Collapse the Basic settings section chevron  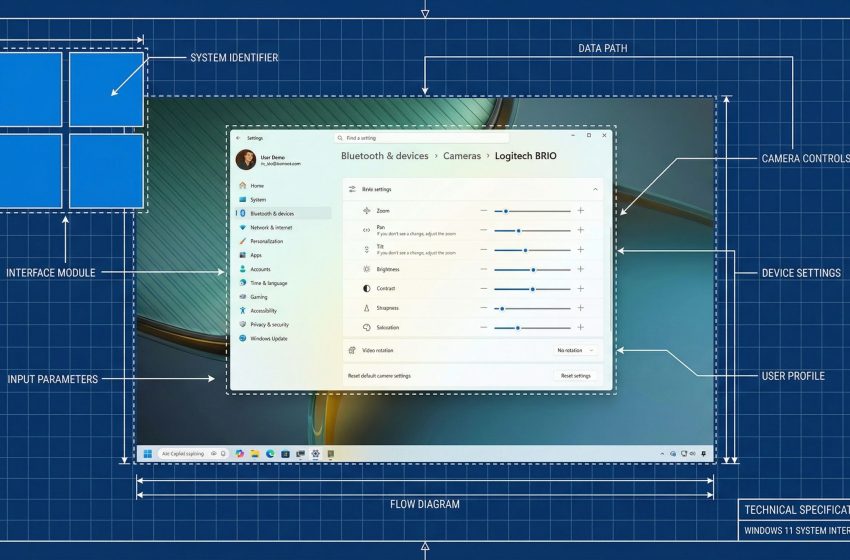pyautogui.click(x=595, y=189)
